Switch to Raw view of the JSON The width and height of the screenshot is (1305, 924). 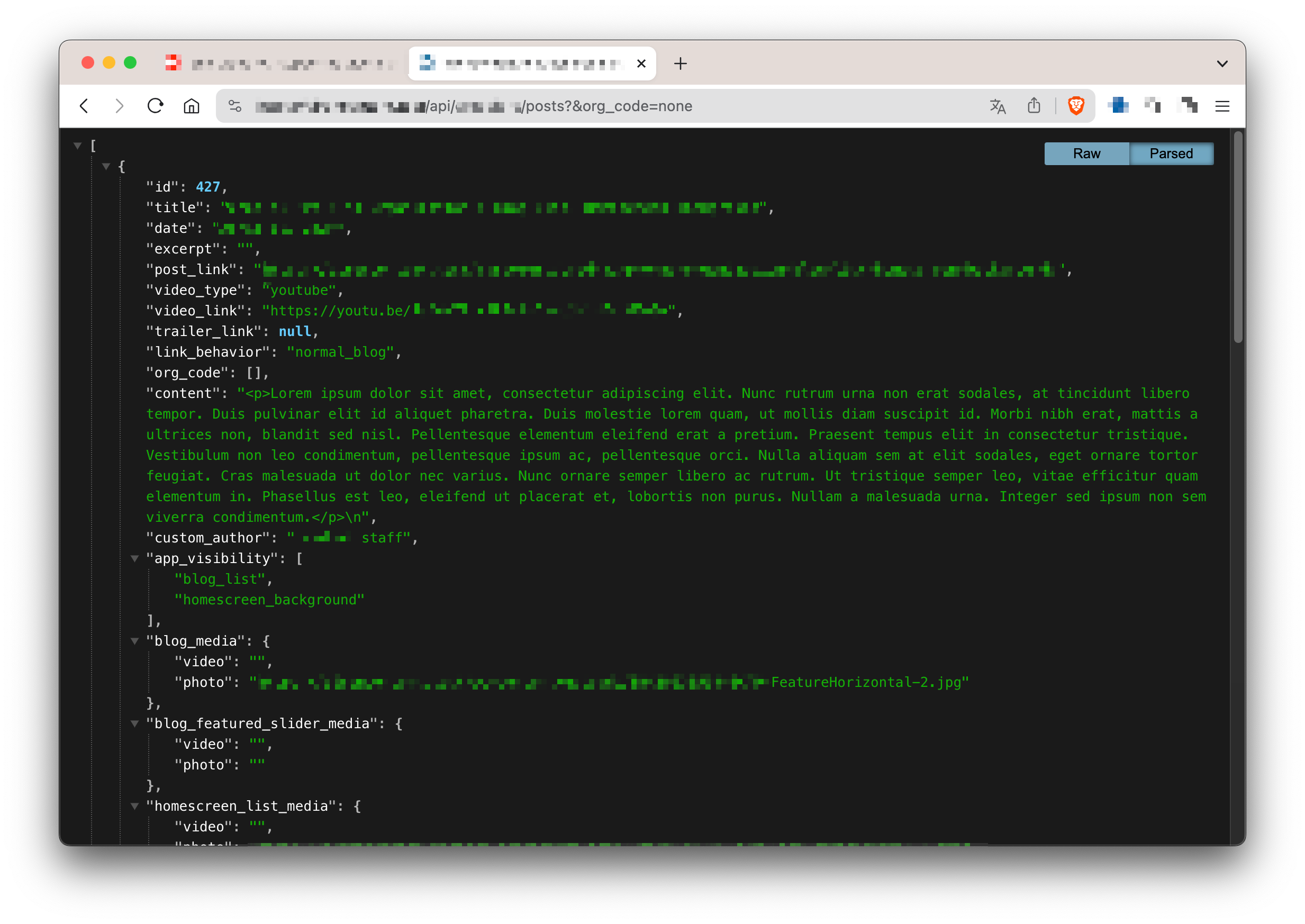[1086, 153]
